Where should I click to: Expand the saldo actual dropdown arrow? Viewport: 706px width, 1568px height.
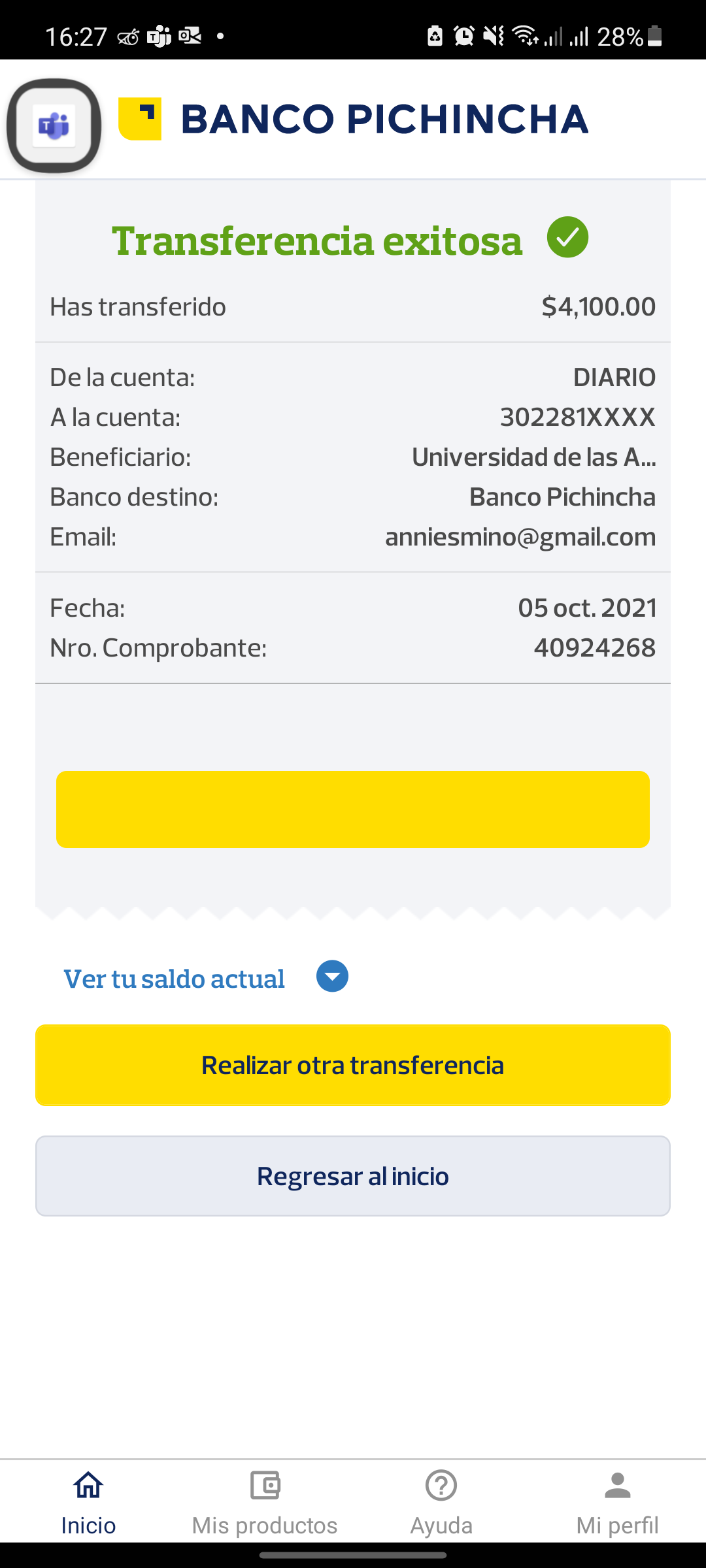coord(332,976)
